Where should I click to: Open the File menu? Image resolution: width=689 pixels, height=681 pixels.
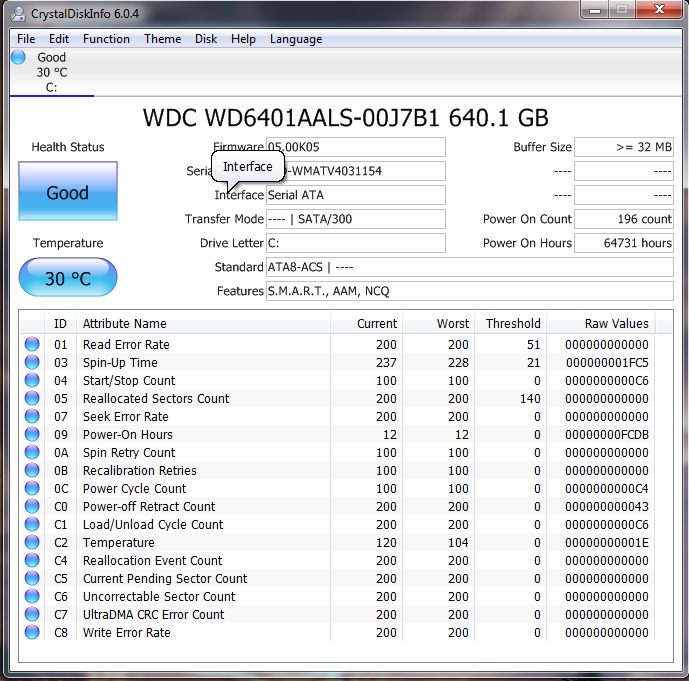click(x=26, y=39)
